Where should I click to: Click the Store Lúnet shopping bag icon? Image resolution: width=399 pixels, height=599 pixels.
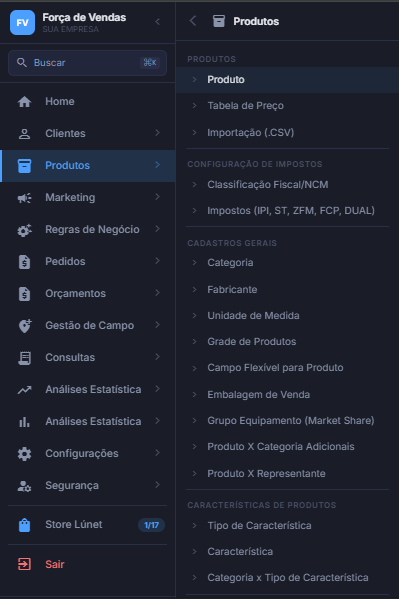click(24, 525)
